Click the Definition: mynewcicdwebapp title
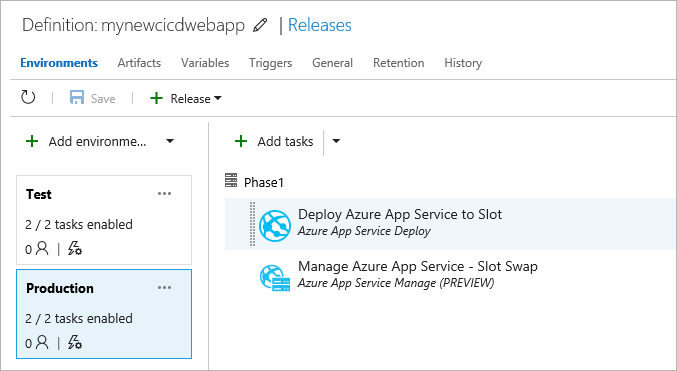Screen dimensions: 677x371 133,25
